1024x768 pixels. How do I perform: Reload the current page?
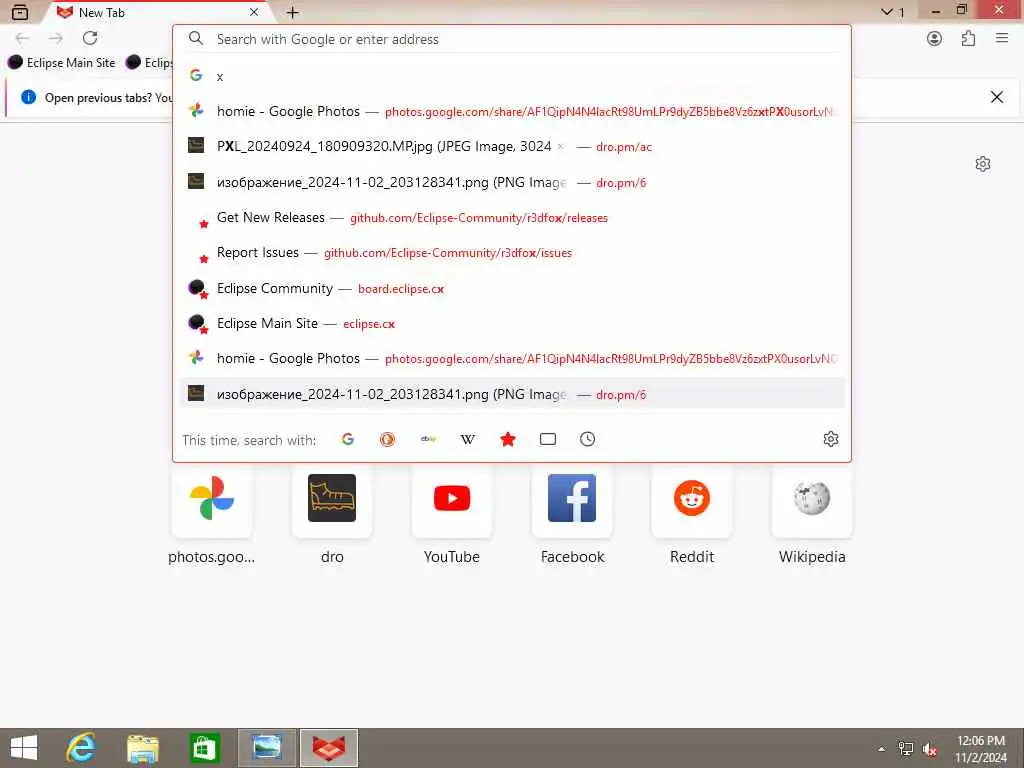90,39
